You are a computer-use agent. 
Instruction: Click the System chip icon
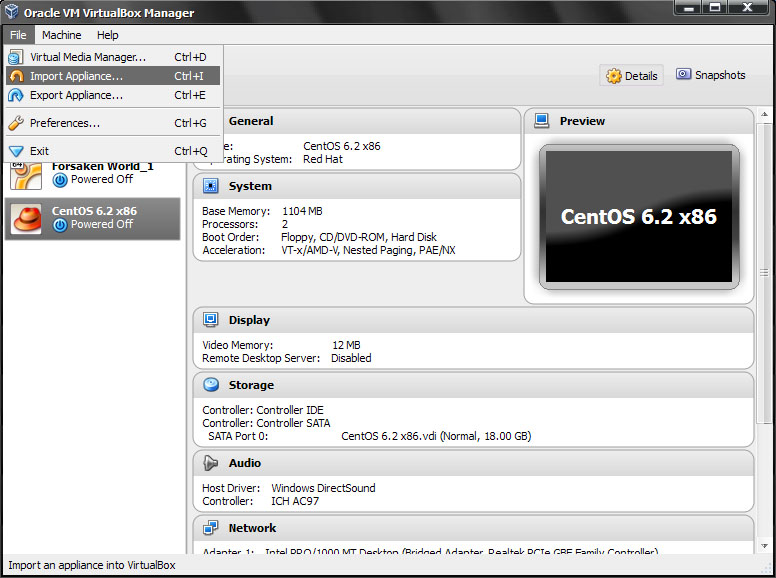coord(211,186)
